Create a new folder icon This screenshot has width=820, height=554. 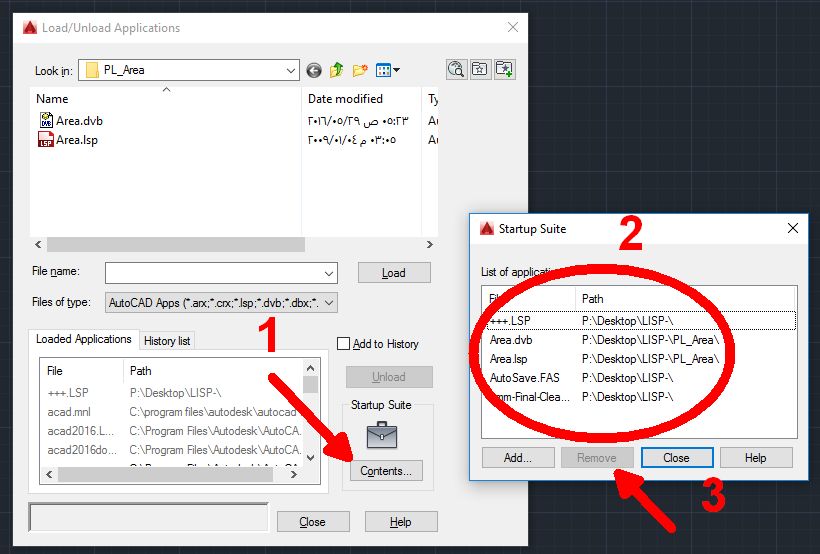click(x=360, y=70)
